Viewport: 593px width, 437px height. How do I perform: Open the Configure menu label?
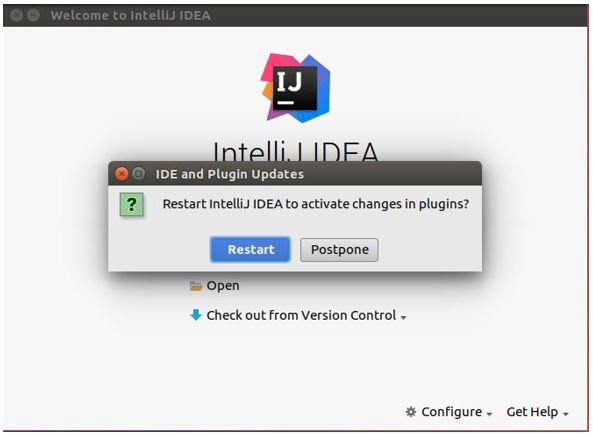pyautogui.click(x=452, y=412)
